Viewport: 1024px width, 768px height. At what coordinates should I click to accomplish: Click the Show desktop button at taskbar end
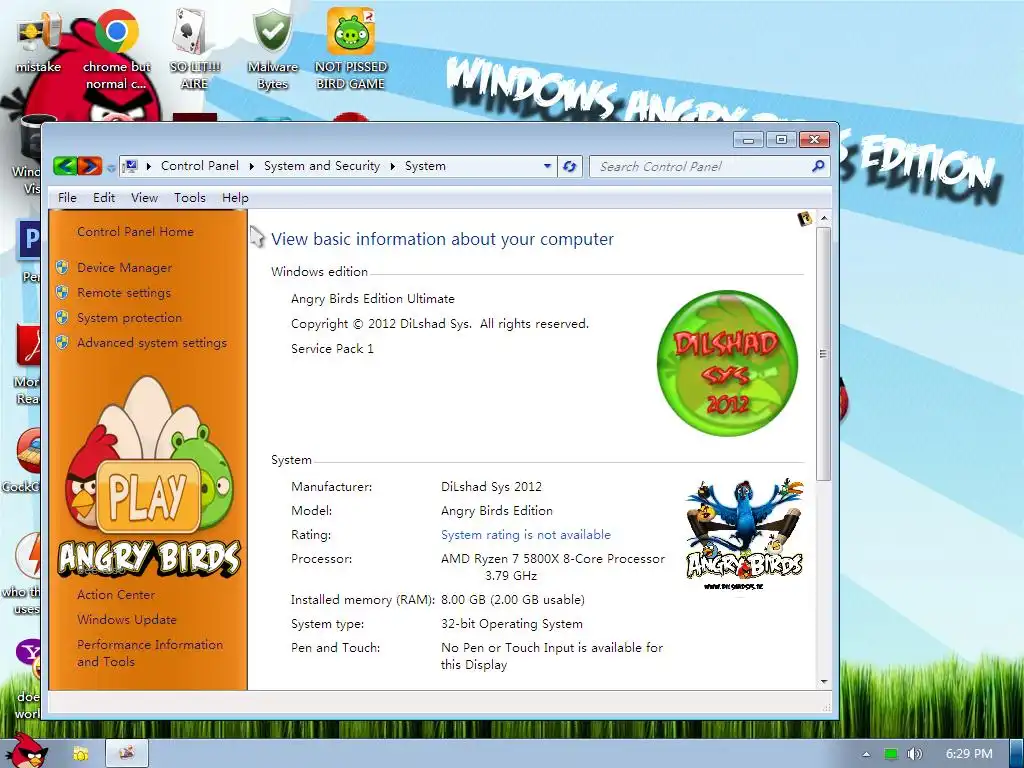click(1016, 754)
